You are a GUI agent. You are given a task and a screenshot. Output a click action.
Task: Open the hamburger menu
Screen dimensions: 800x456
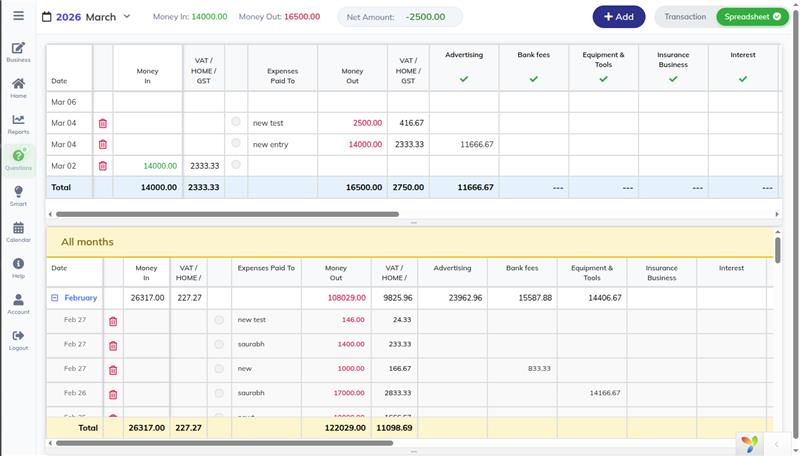[x=18, y=16]
